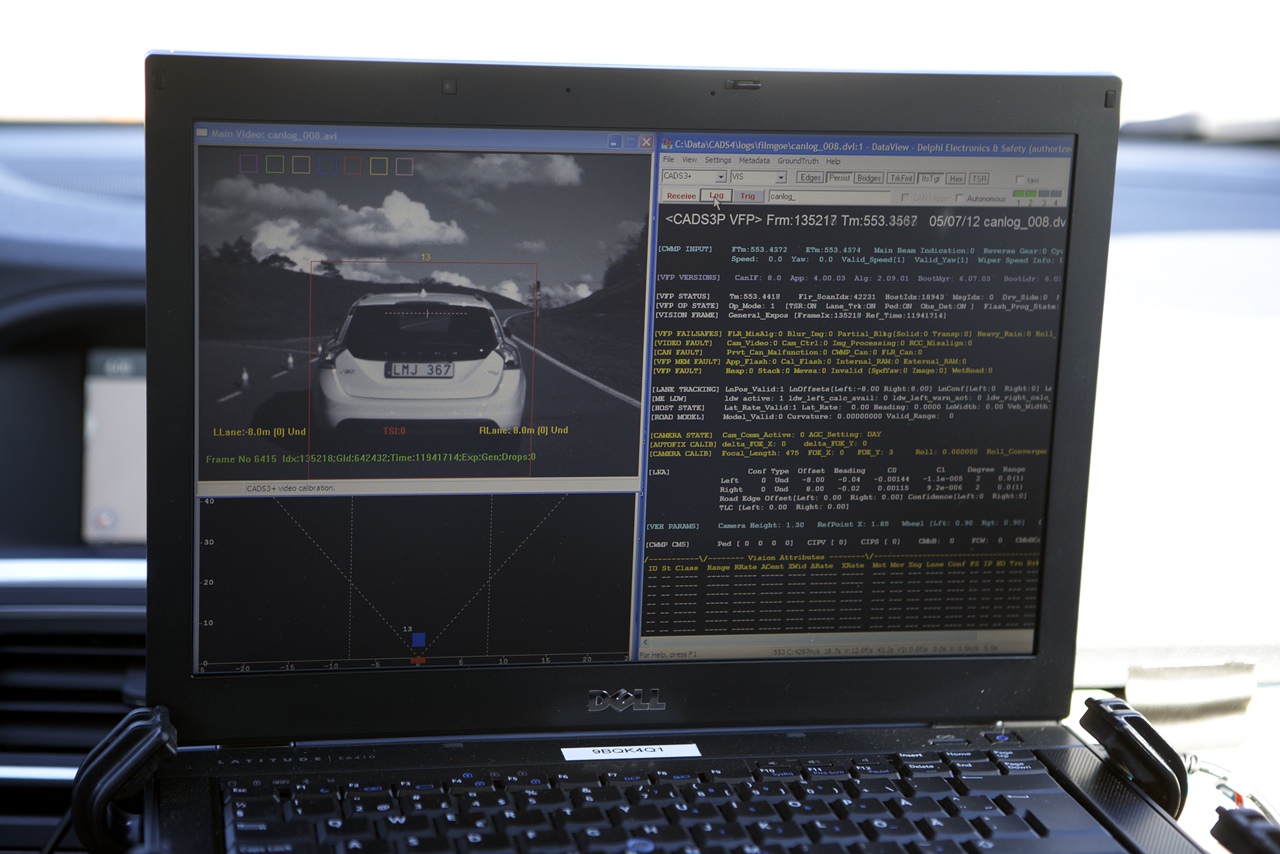
Task: Click the blue square indicator in the video overlay
Action: [327, 166]
